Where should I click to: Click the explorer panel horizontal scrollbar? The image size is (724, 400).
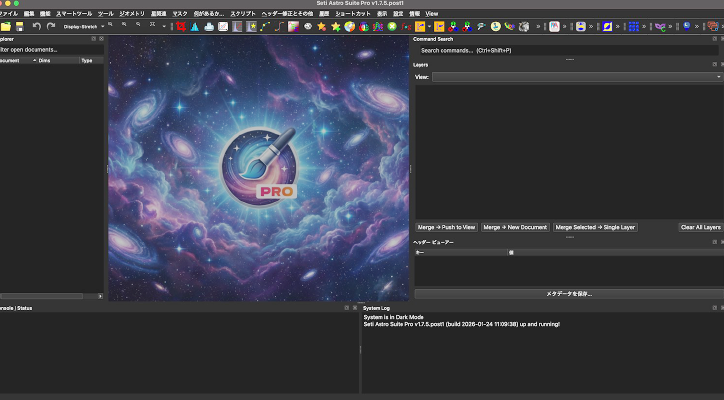pyautogui.click(x=48, y=296)
